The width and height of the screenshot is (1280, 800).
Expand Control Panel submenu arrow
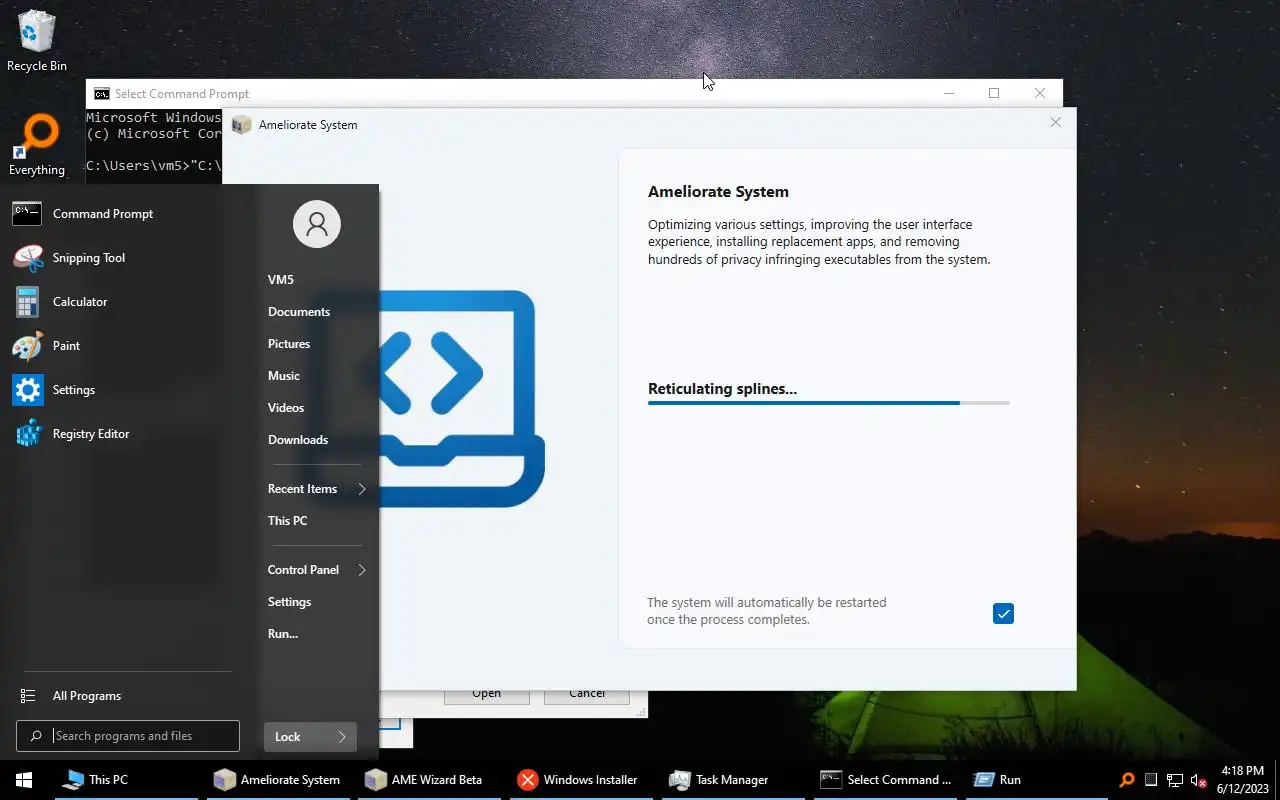(x=362, y=570)
